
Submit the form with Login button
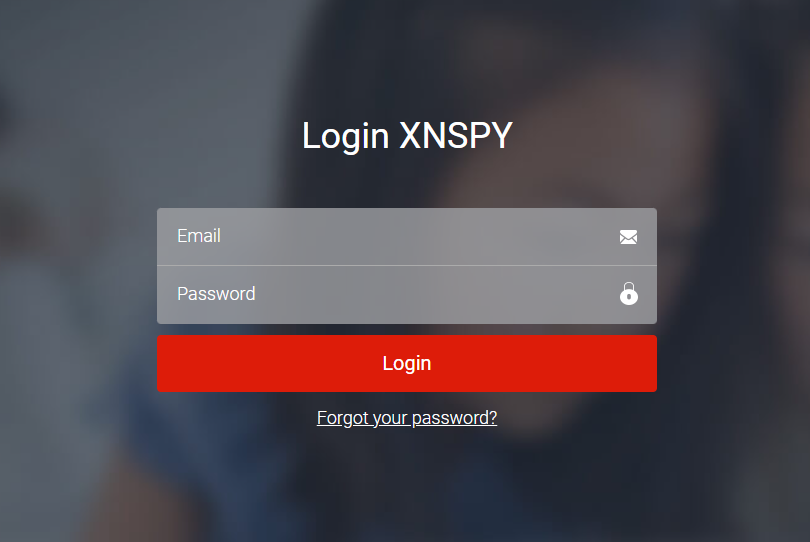(x=407, y=363)
